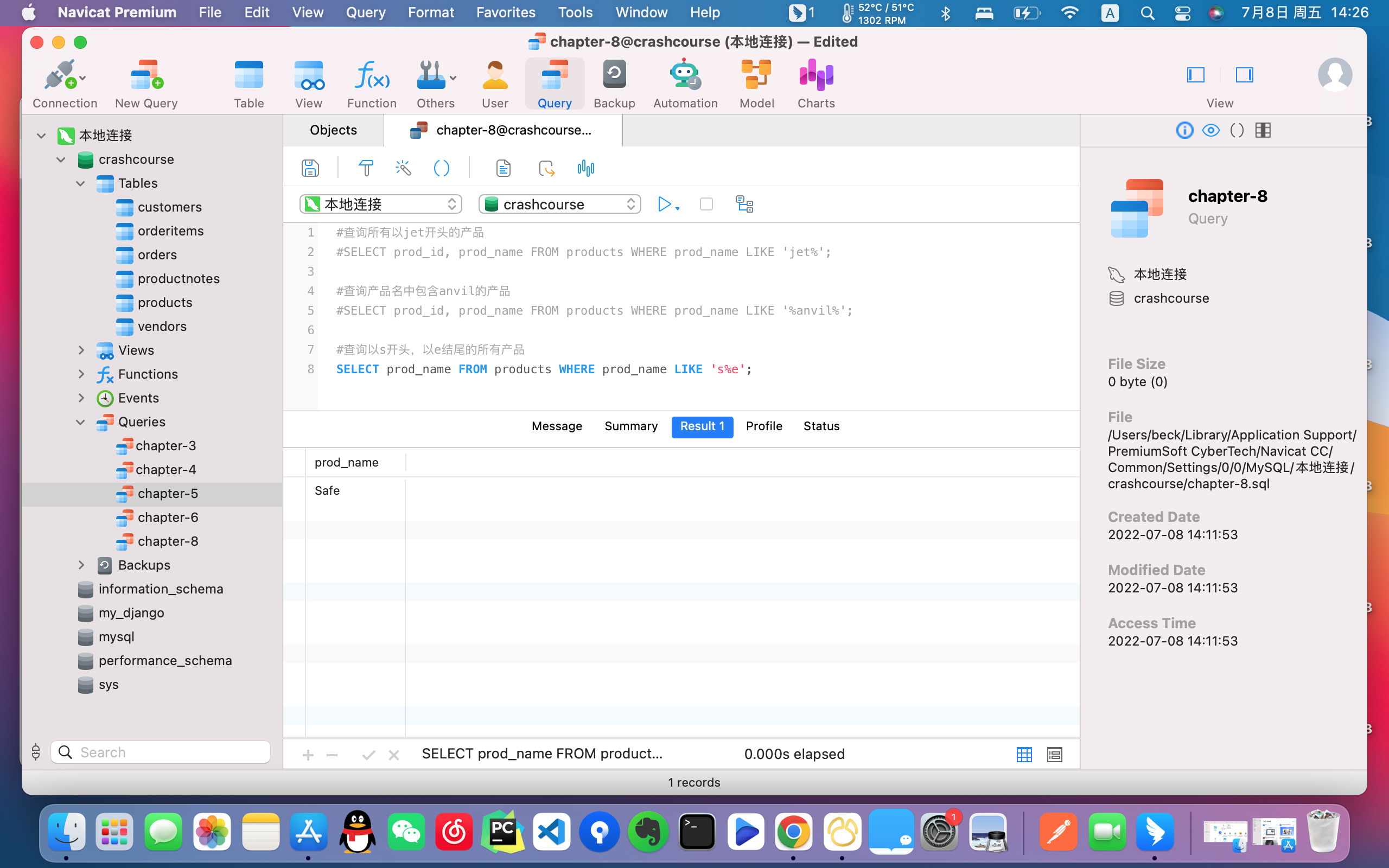Open the 本地连接 connection dropdown
This screenshot has width=1389, height=868.
tap(380, 204)
